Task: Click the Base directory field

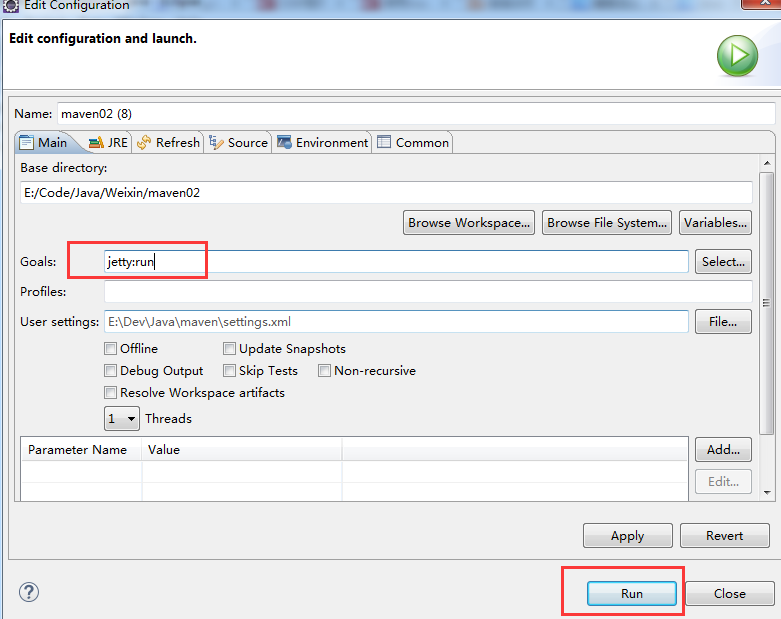Action: coord(386,193)
